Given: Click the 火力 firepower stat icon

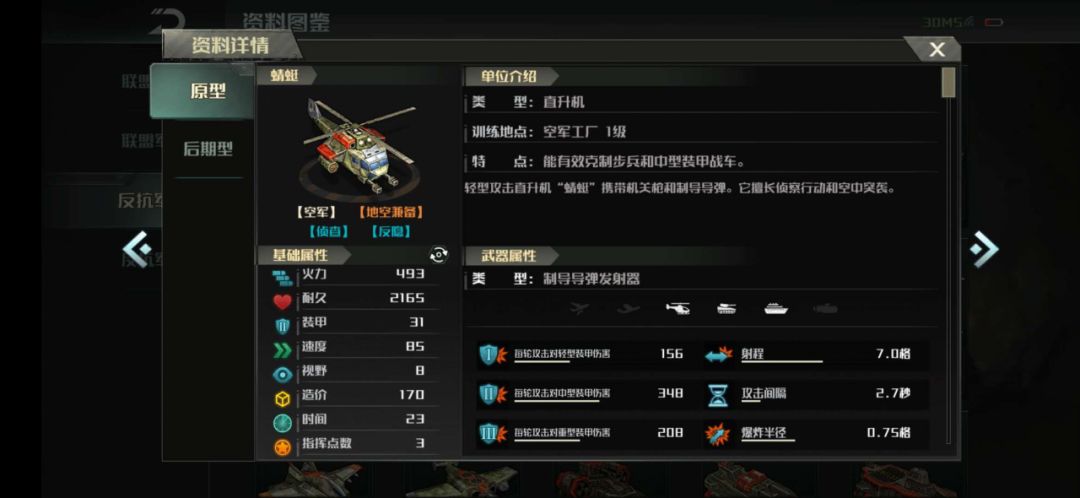Looking at the screenshot, I should coord(282,278).
